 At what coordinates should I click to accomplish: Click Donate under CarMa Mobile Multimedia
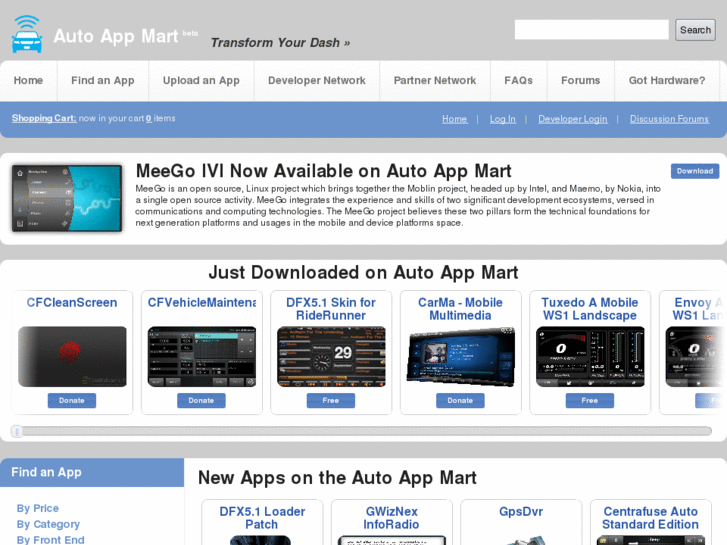click(460, 400)
